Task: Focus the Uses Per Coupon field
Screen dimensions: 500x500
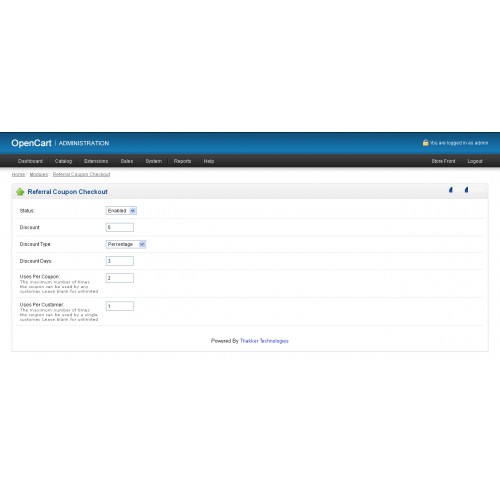Action: (x=120, y=278)
